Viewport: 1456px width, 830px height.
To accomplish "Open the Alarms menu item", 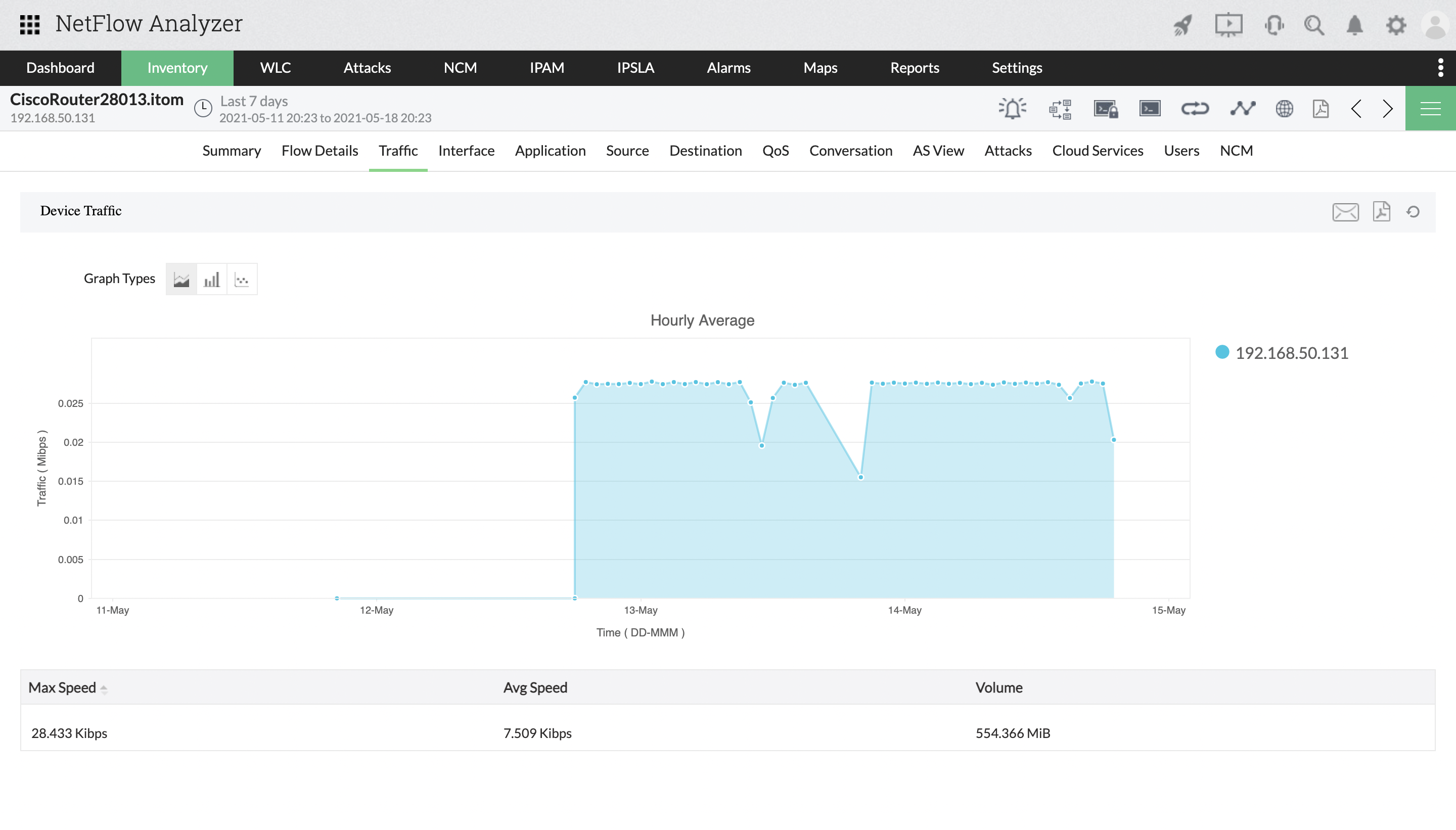I will tap(729, 68).
